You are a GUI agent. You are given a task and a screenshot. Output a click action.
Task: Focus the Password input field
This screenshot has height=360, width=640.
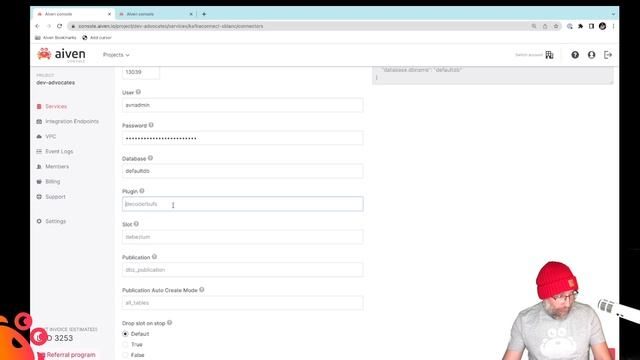pos(242,138)
